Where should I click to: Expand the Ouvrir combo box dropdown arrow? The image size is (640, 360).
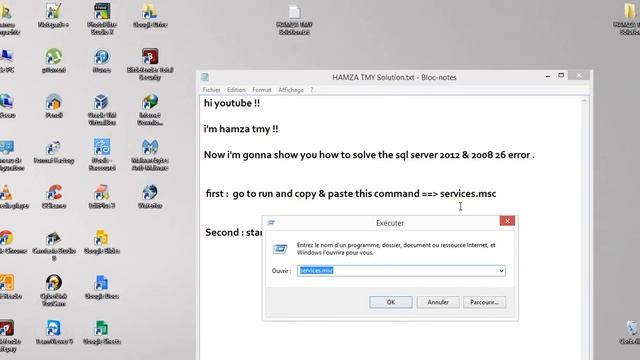click(501, 271)
